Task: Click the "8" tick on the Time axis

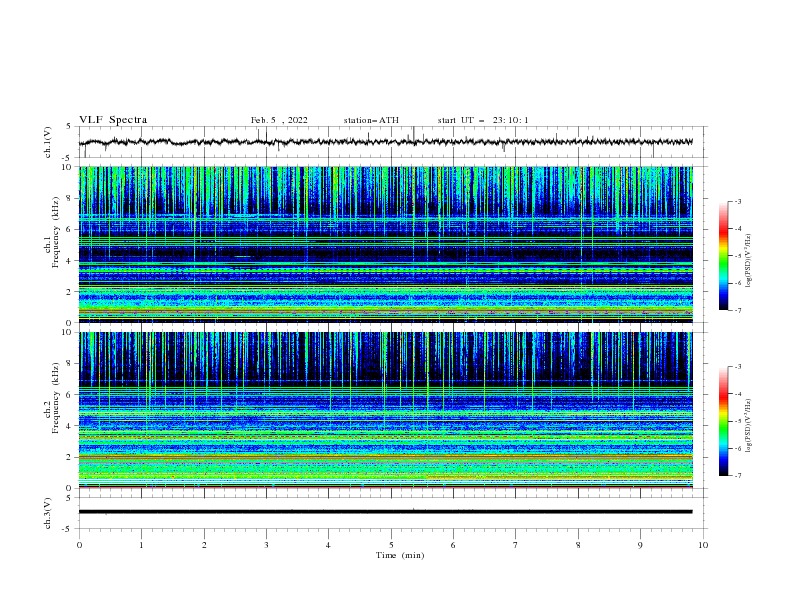Action: coord(578,545)
